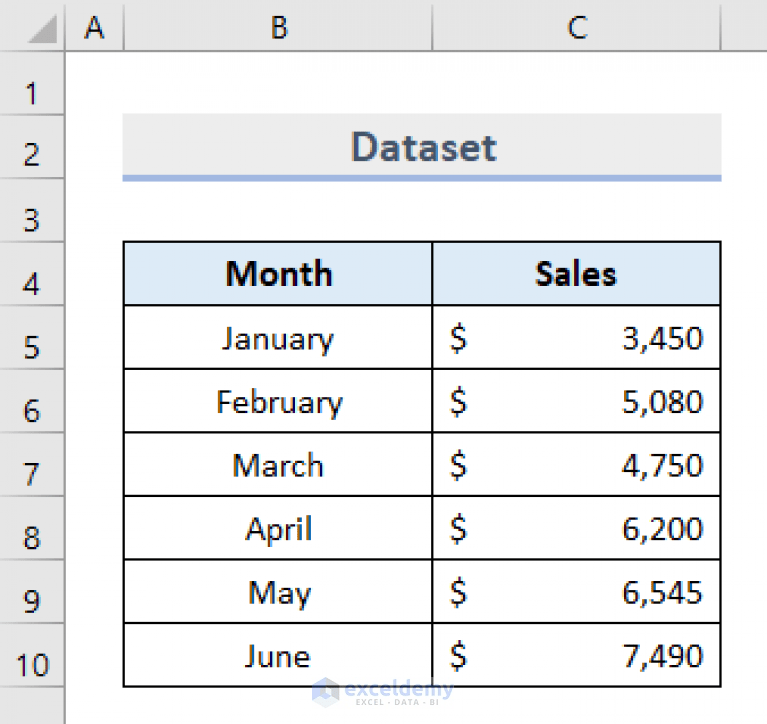Select row 5 header
Screen dimensions: 767x724
pos(32,338)
